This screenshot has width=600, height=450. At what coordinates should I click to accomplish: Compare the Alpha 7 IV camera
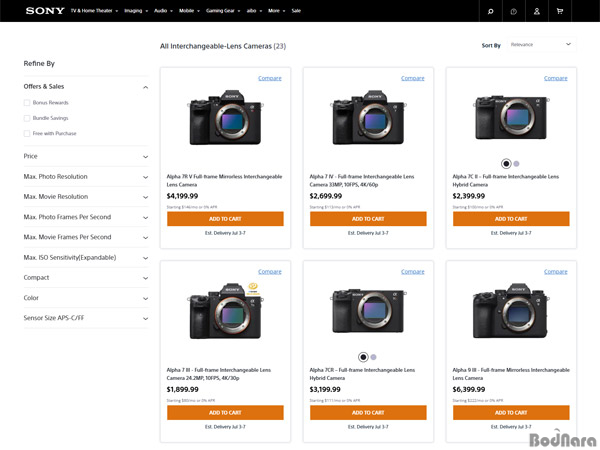[x=412, y=78]
